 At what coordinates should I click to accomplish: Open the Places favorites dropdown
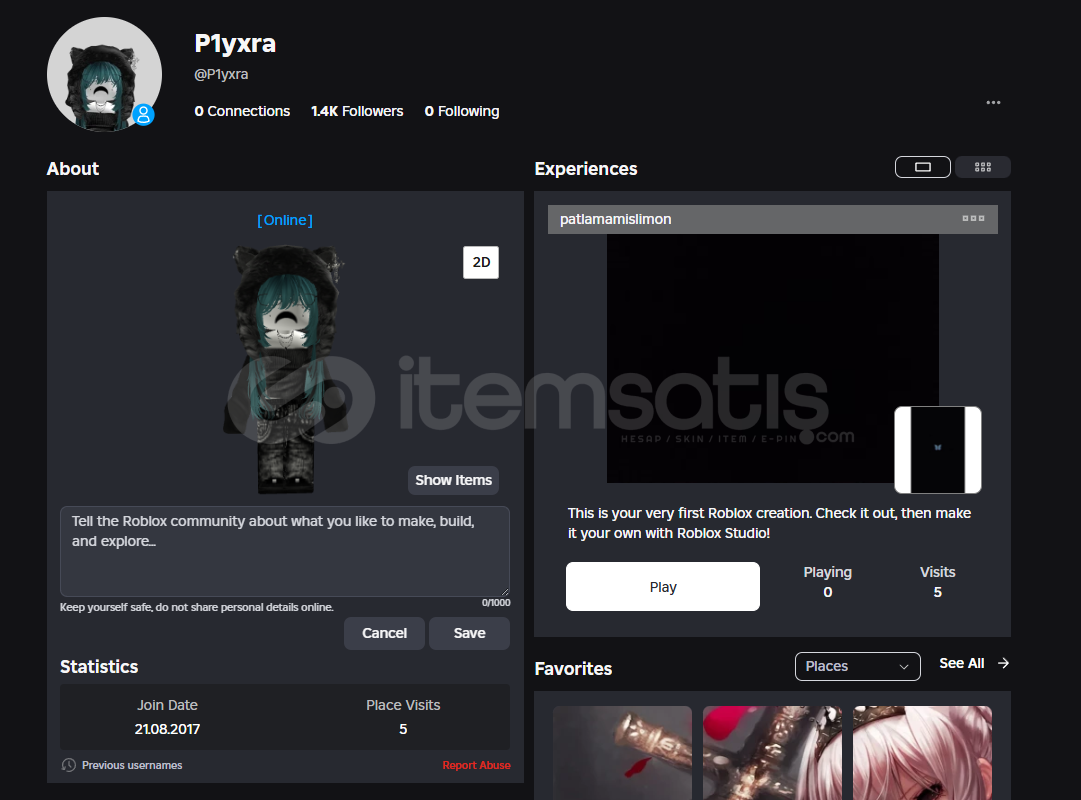click(857, 666)
